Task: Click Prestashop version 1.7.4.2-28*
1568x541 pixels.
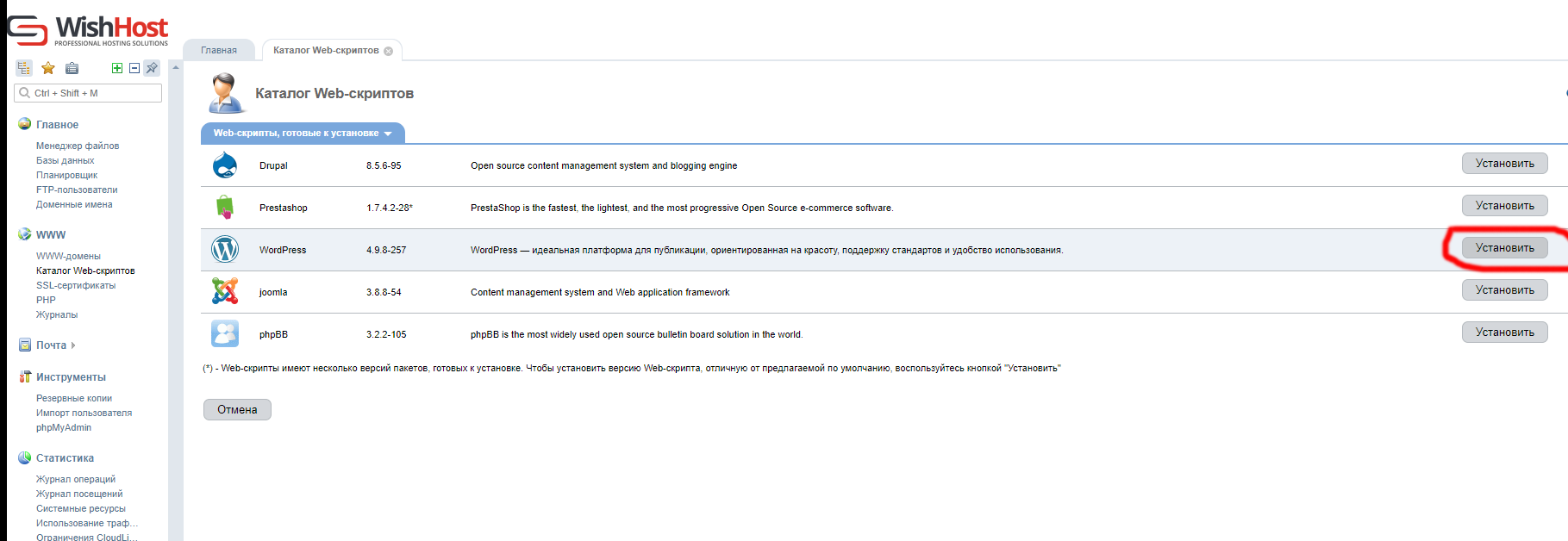Action: click(x=390, y=208)
